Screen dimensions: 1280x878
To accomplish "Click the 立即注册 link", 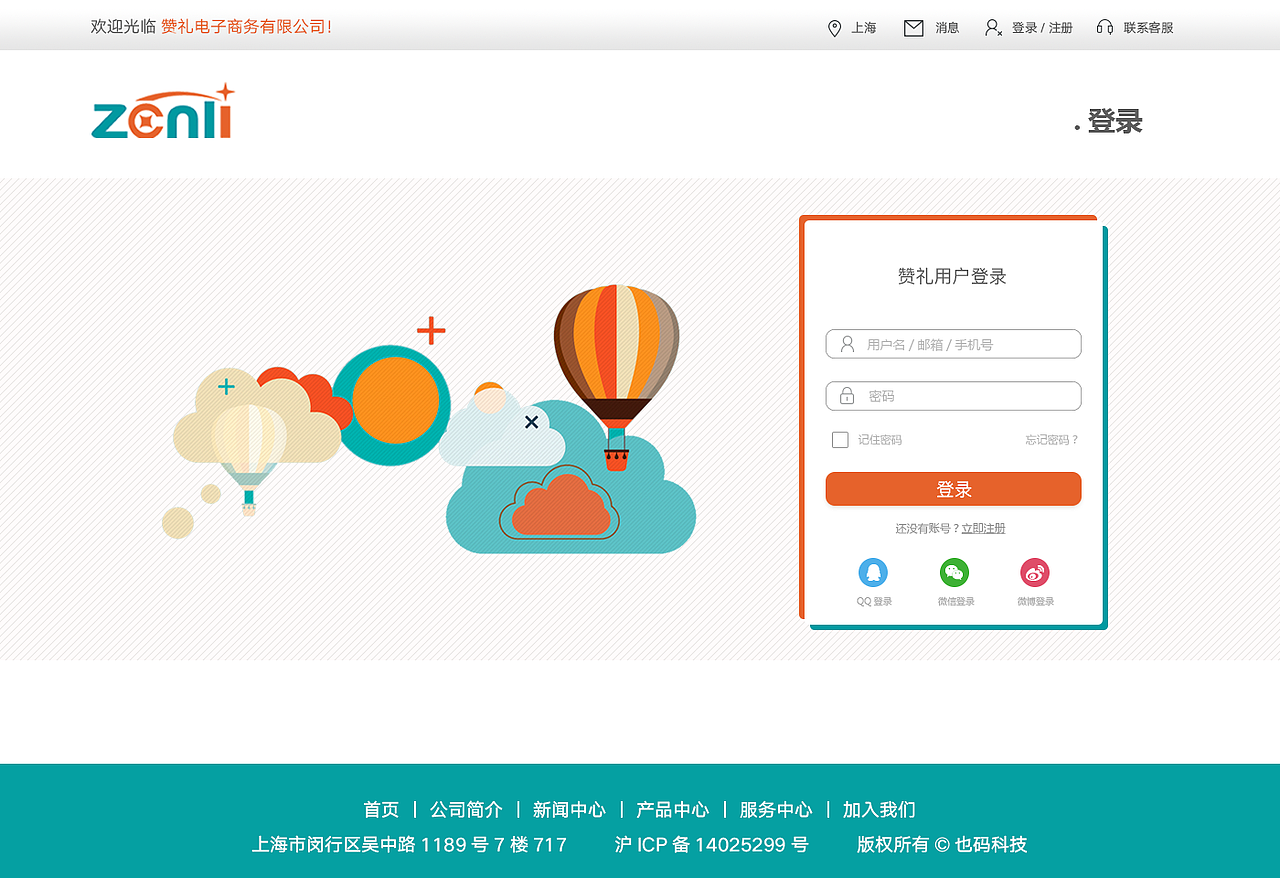I will (983, 528).
